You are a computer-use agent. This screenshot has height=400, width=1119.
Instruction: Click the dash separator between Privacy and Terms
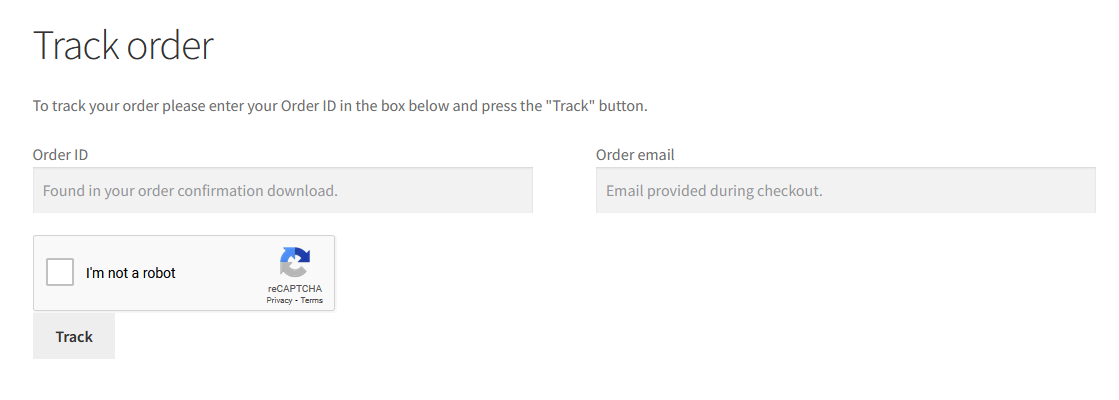coord(296,300)
